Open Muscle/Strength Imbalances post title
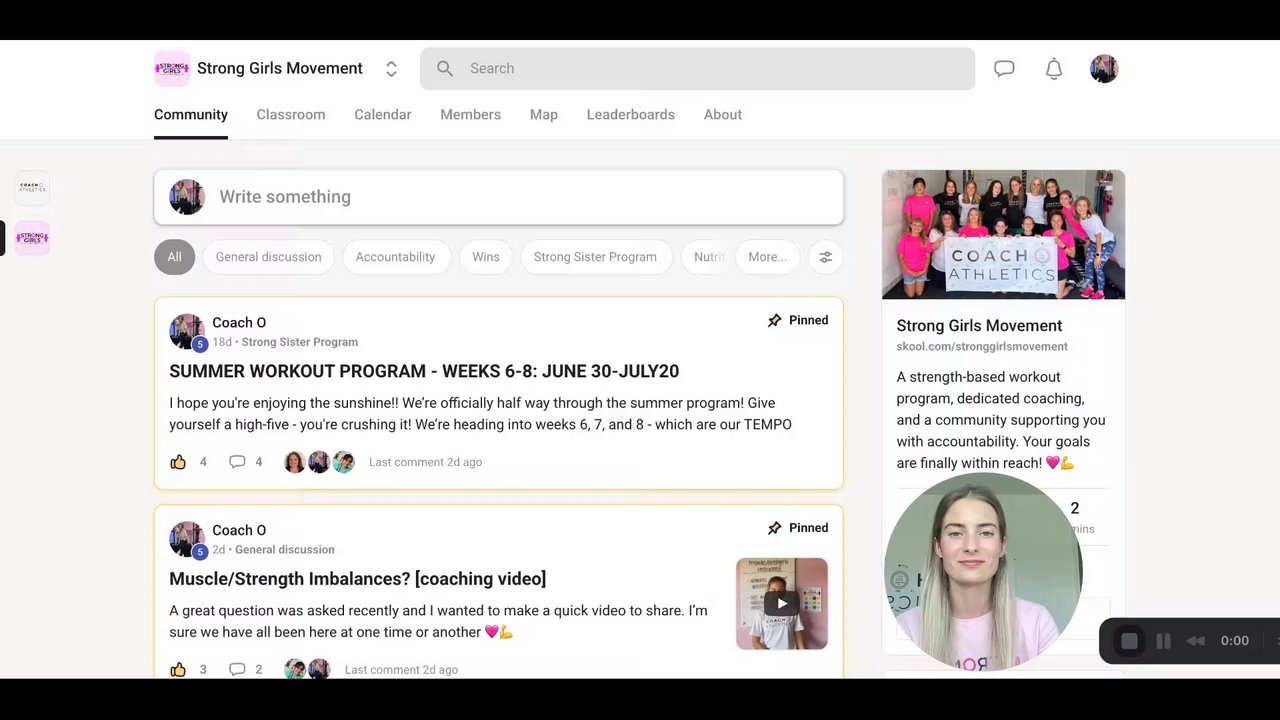 357,579
